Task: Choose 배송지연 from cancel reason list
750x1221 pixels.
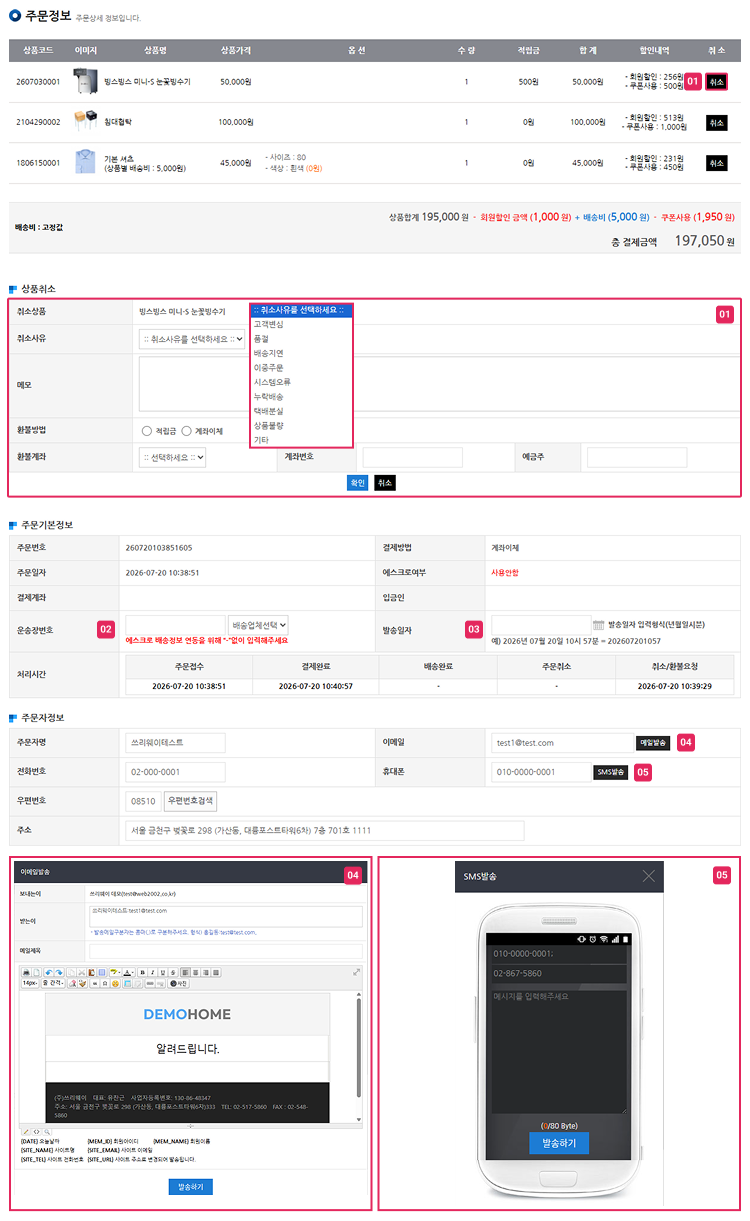Action: [x=301, y=353]
